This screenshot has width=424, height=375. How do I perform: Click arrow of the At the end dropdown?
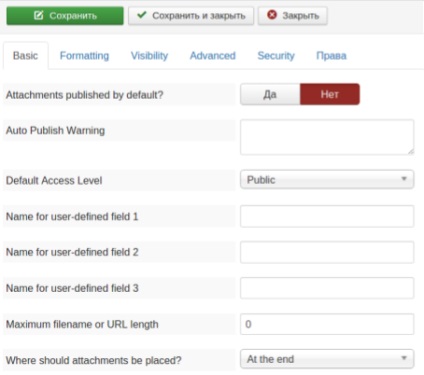tap(404, 358)
